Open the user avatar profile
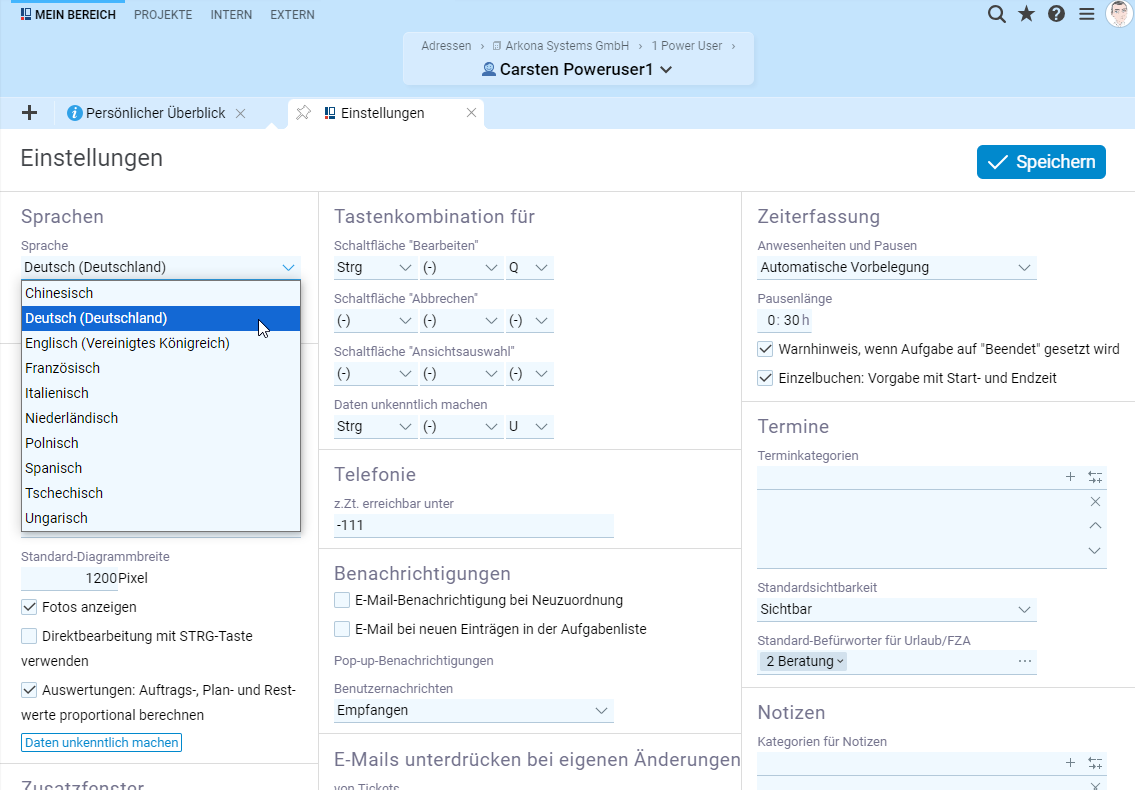 coord(1120,14)
